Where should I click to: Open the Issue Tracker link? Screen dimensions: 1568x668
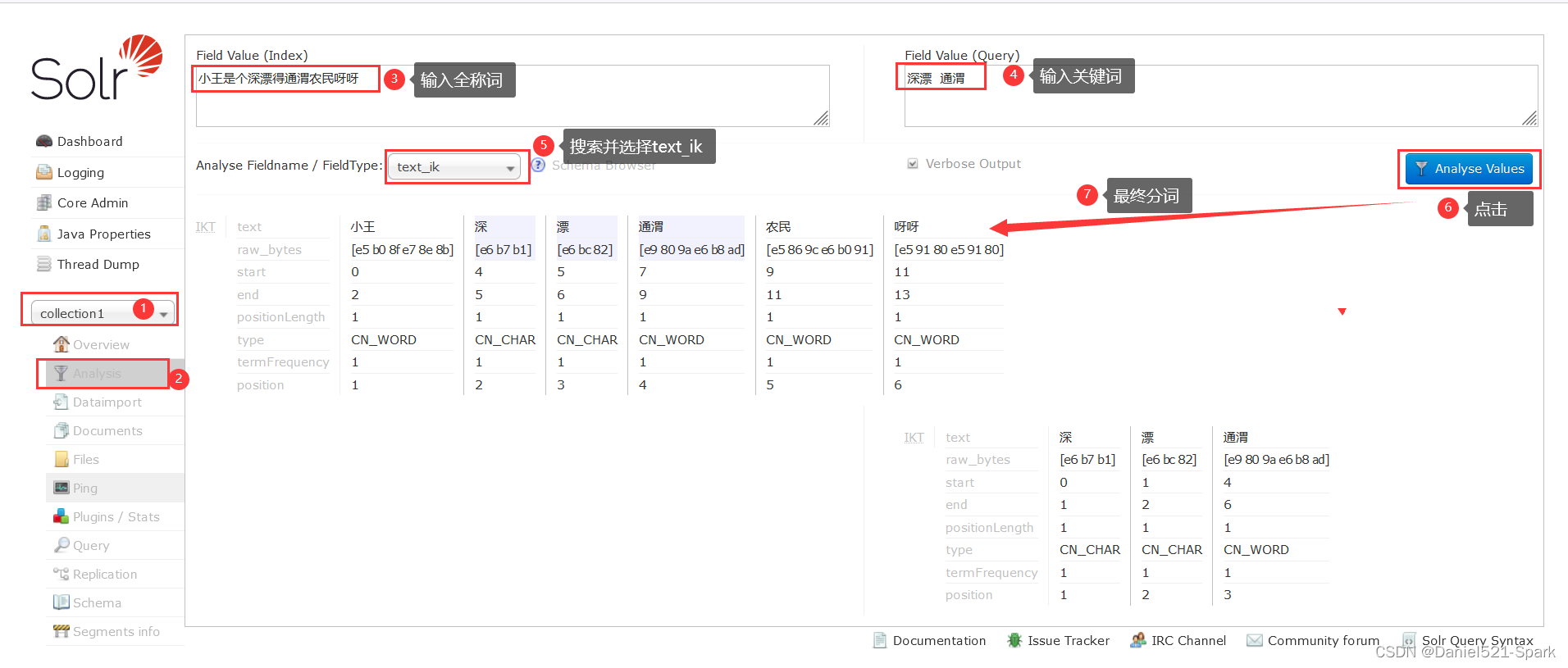pyautogui.click(x=1069, y=640)
